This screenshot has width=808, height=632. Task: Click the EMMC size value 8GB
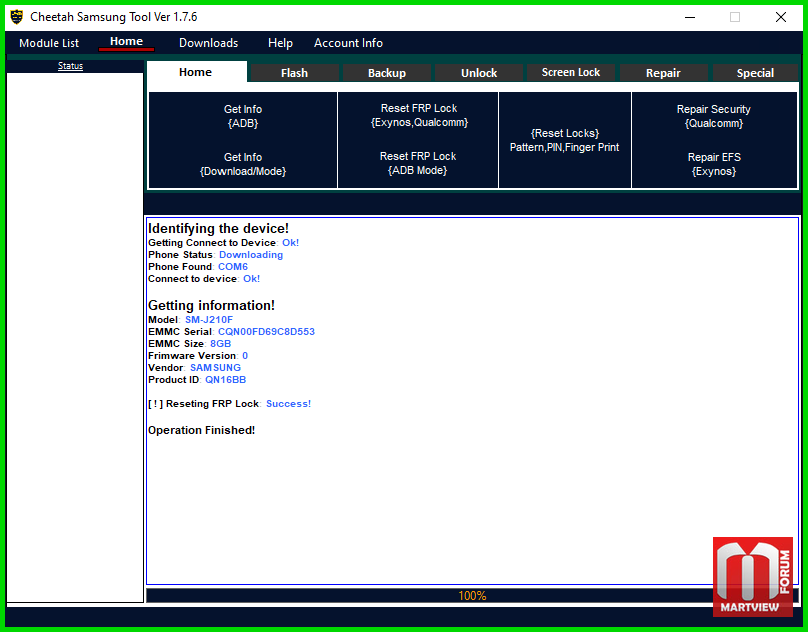pos(221,344)
